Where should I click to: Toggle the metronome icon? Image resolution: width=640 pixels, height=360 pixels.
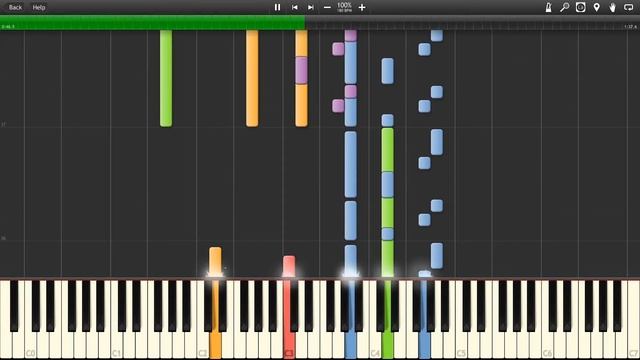coord(549,7)
